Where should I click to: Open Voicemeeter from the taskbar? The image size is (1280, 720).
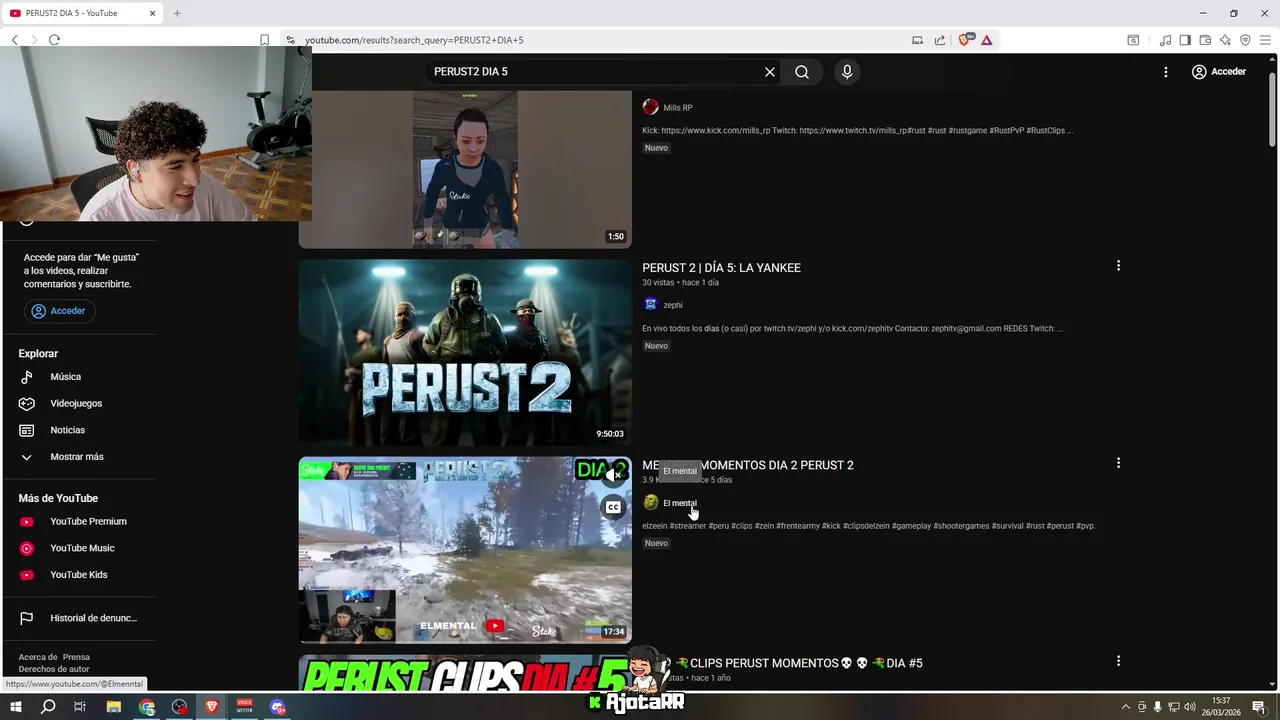pos(244,707)
